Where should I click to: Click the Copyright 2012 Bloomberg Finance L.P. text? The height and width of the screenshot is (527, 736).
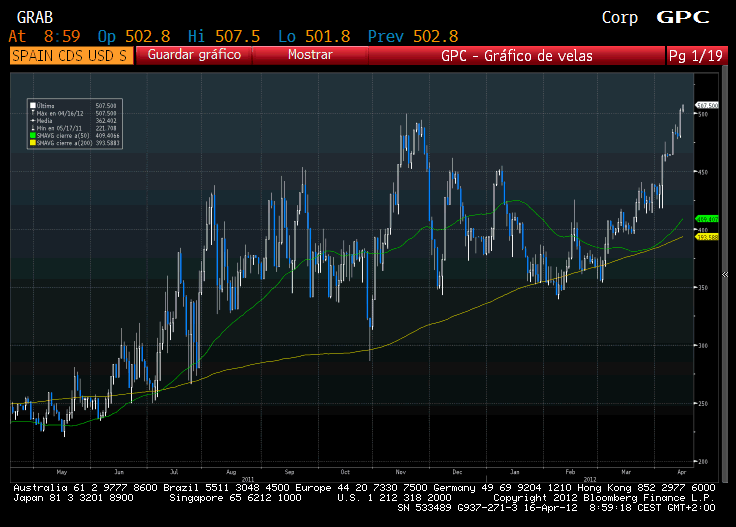click(604, 498)
